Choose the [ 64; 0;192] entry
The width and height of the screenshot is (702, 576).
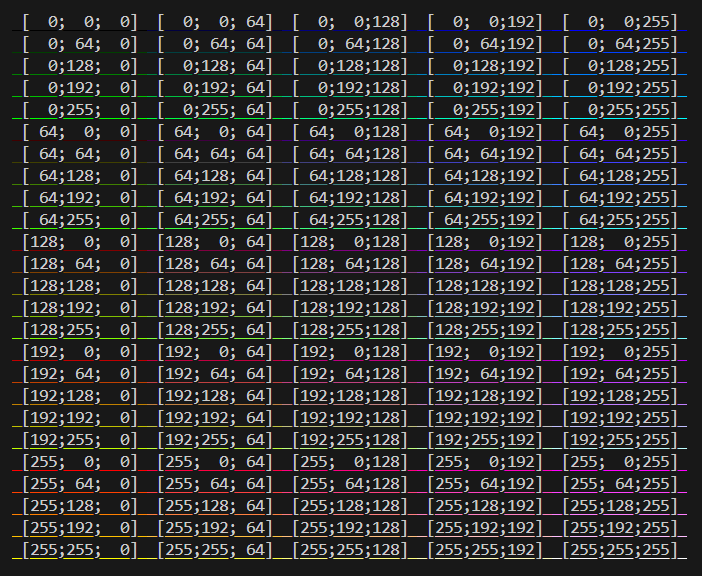485,132
